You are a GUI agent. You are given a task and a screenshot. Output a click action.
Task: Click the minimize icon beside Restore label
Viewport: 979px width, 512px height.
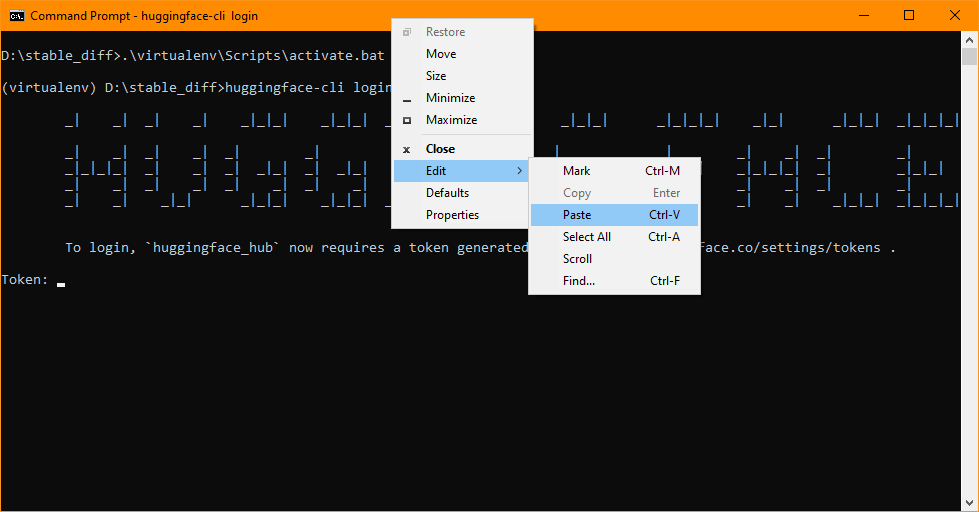pos(407,100)
